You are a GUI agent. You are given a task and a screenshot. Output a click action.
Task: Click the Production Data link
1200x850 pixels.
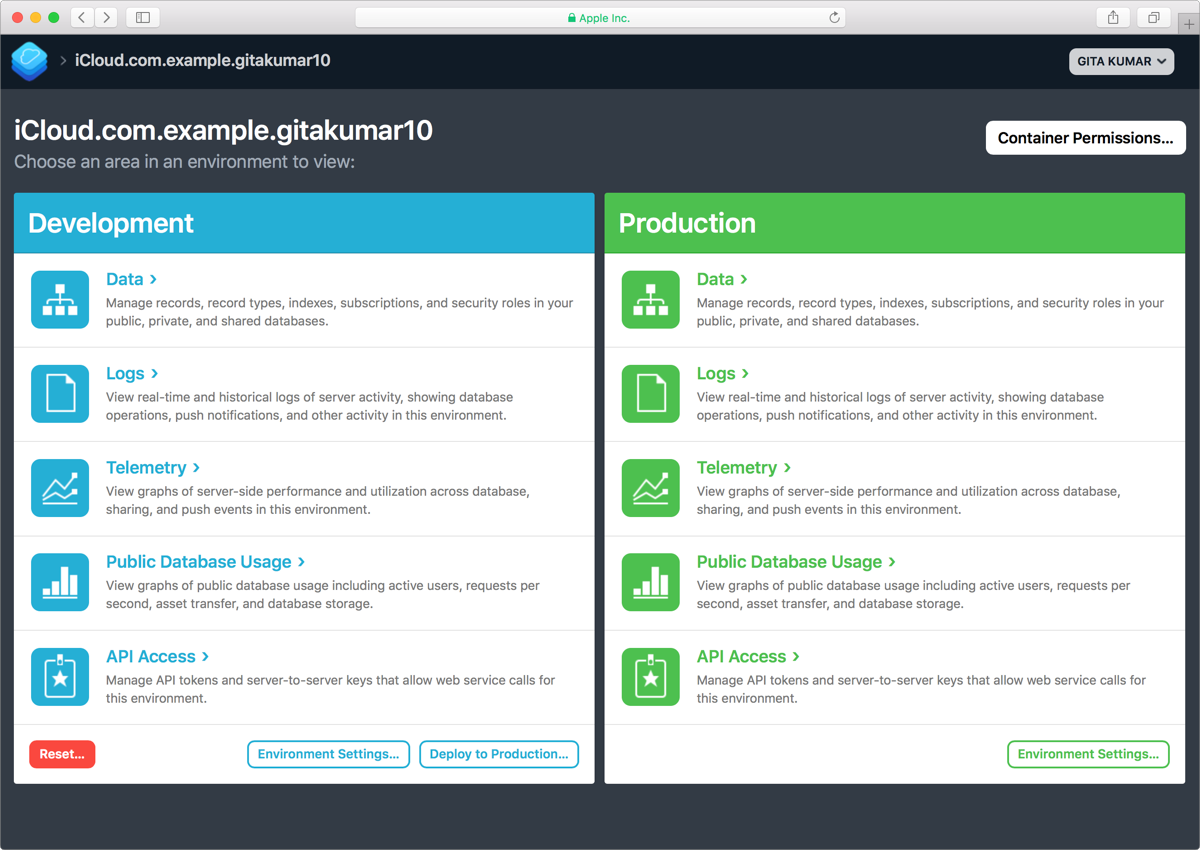[x=723, y=279]
